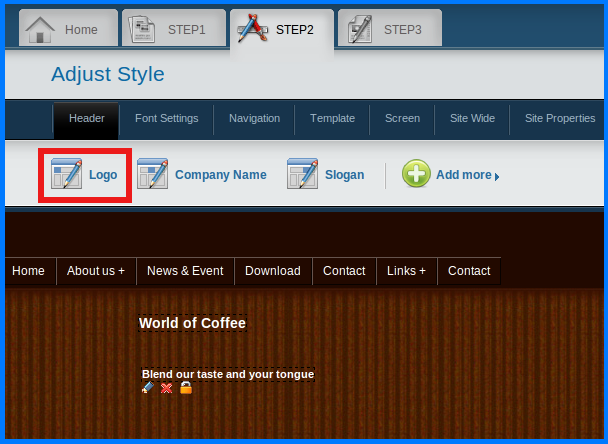Select the Header settings tab
Screen dimensions: 608x444
point(86,120)
